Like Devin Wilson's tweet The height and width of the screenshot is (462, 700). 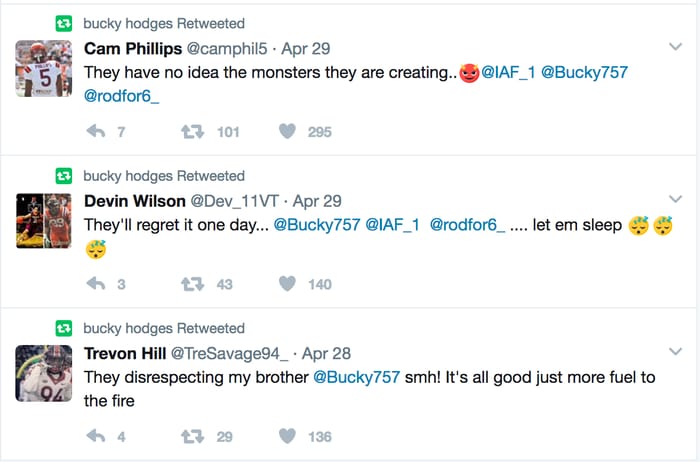click(x=288, y=284)
